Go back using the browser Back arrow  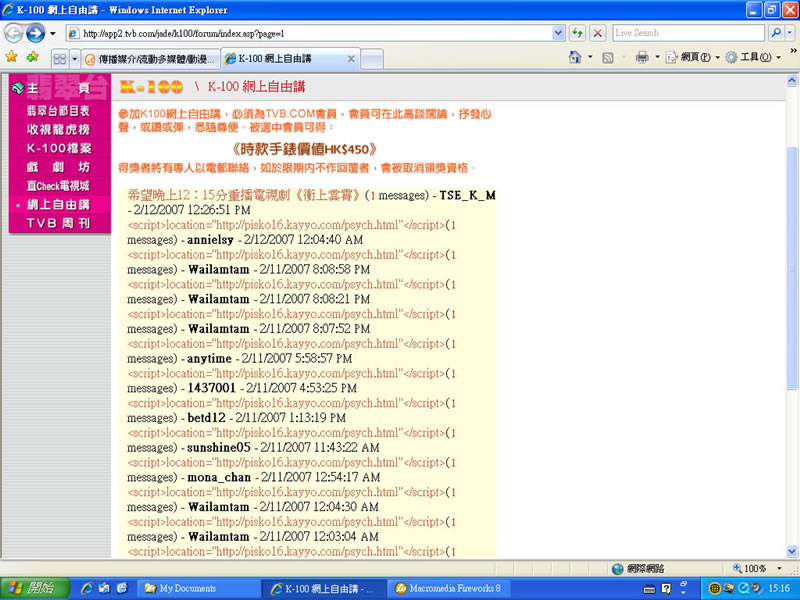point(14,34)
